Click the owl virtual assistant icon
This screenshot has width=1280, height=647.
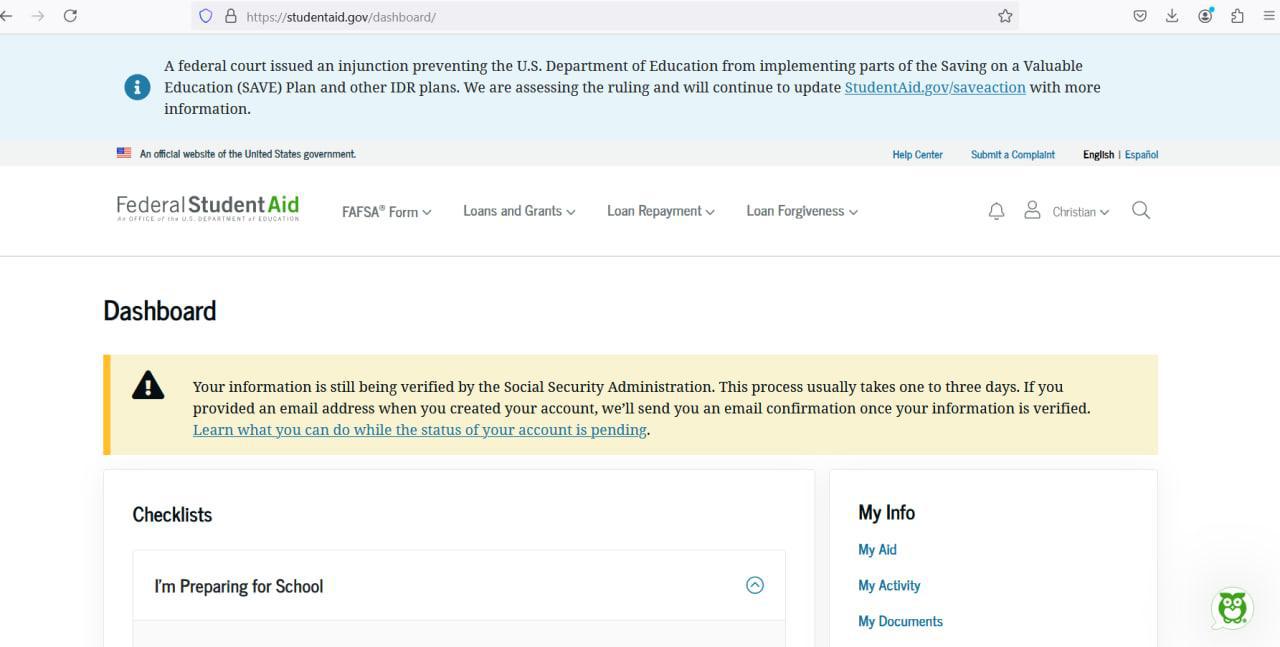coord(1232,608)
